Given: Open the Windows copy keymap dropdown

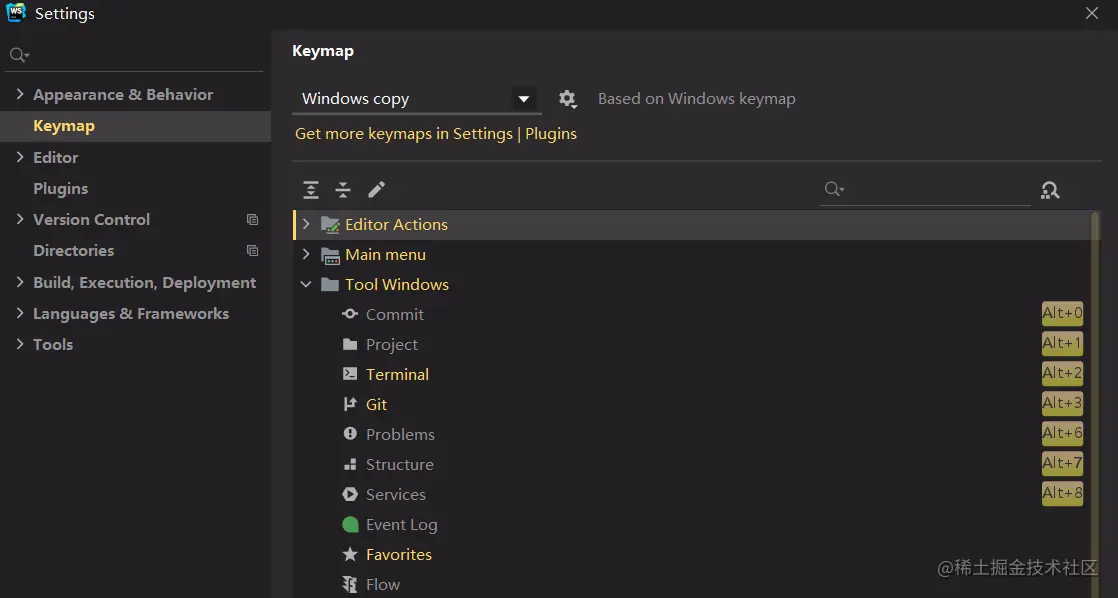Looking at the screenshot, I should [523, 99].
